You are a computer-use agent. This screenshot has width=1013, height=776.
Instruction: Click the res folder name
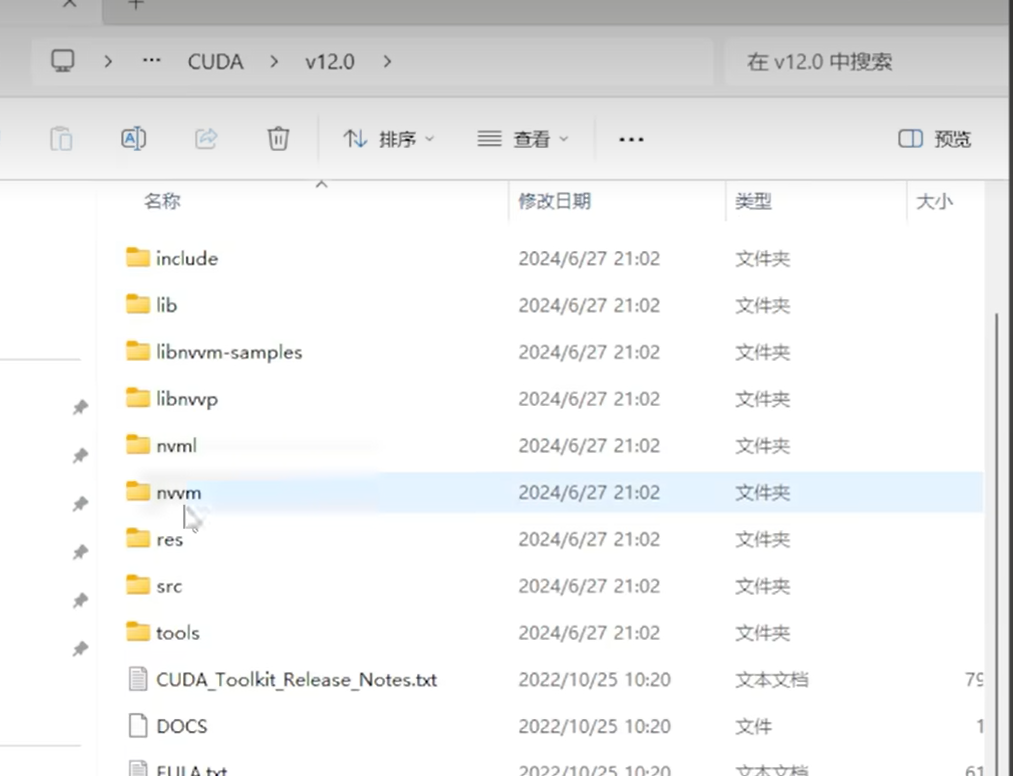(169, 540)
